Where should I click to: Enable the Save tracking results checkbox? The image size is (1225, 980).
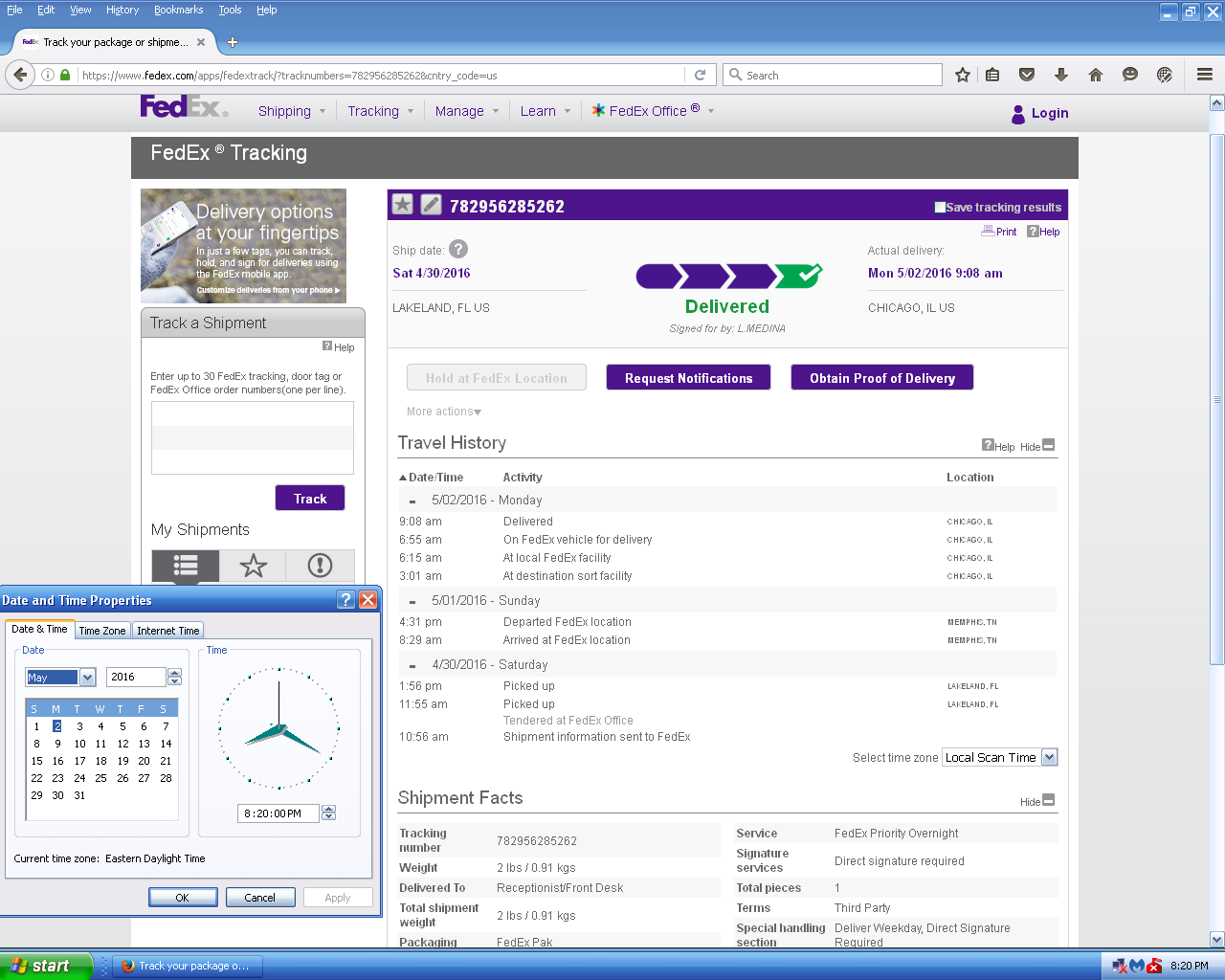[939, 207]
